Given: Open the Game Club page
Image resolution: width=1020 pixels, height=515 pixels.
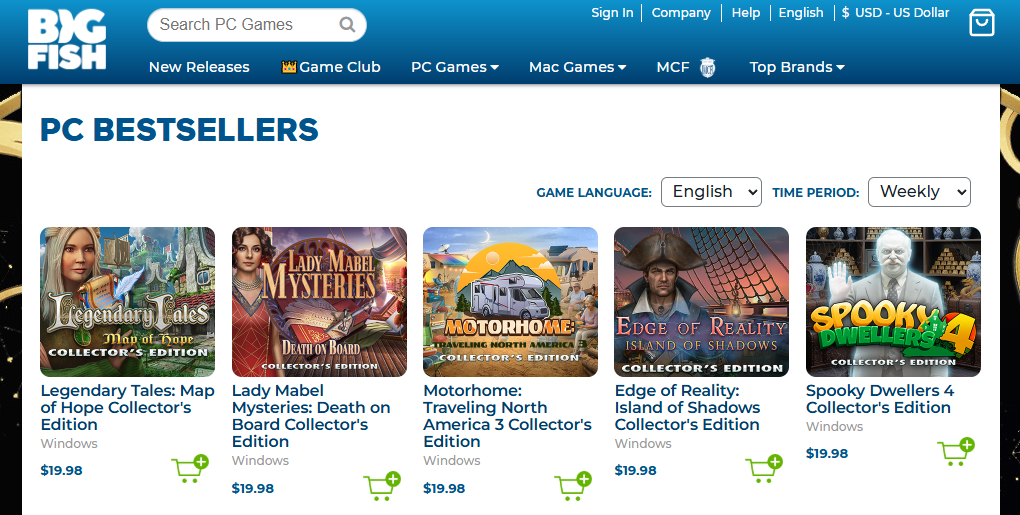Looking at the screenshot, I should coord(331,67).
